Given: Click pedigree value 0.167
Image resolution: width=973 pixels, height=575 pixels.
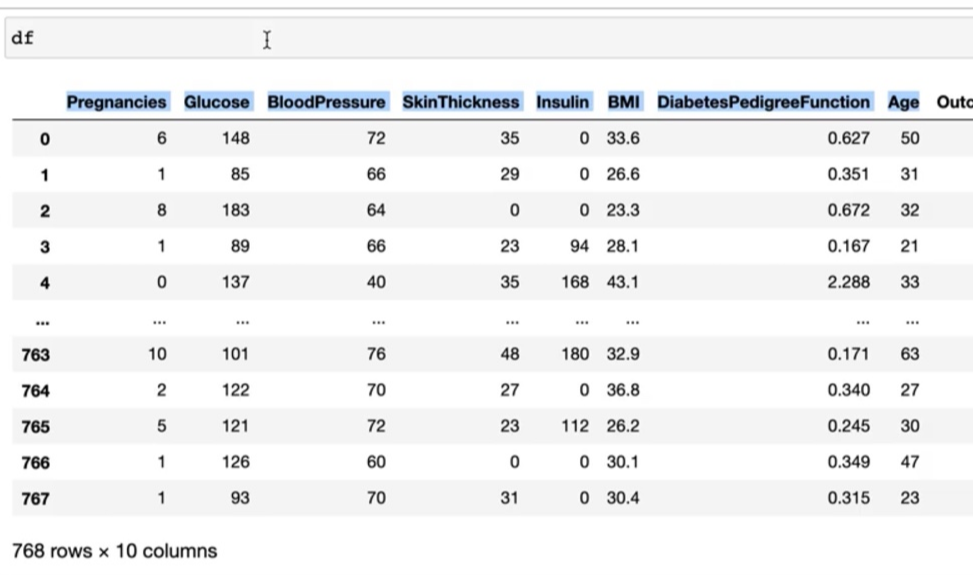Looking at the screenshot, I should pyautogui.click(x=848, y=246).
